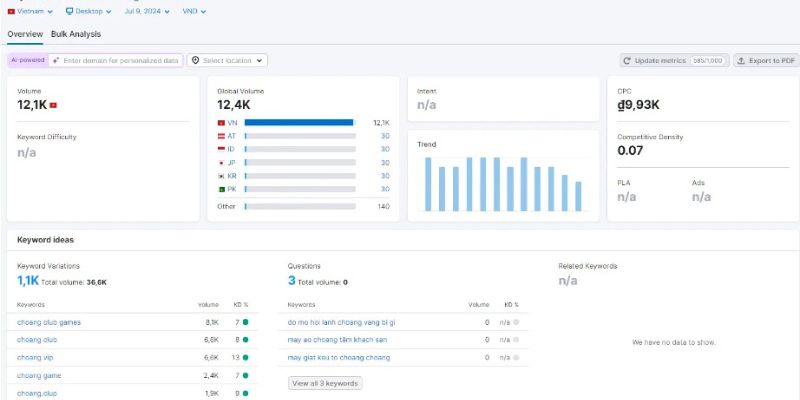Open the Vietnam country dropdown

(30, 11)
